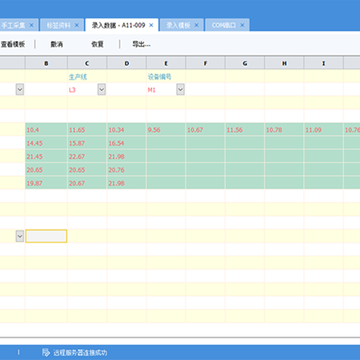The height and width of the screenshot is (360, 360).
Task: Select column header H
Action: (284, 63)
